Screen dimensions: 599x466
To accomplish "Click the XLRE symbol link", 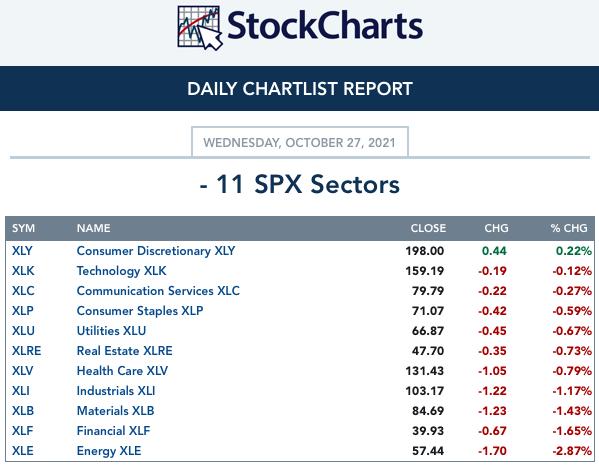I will click(26, 351).
